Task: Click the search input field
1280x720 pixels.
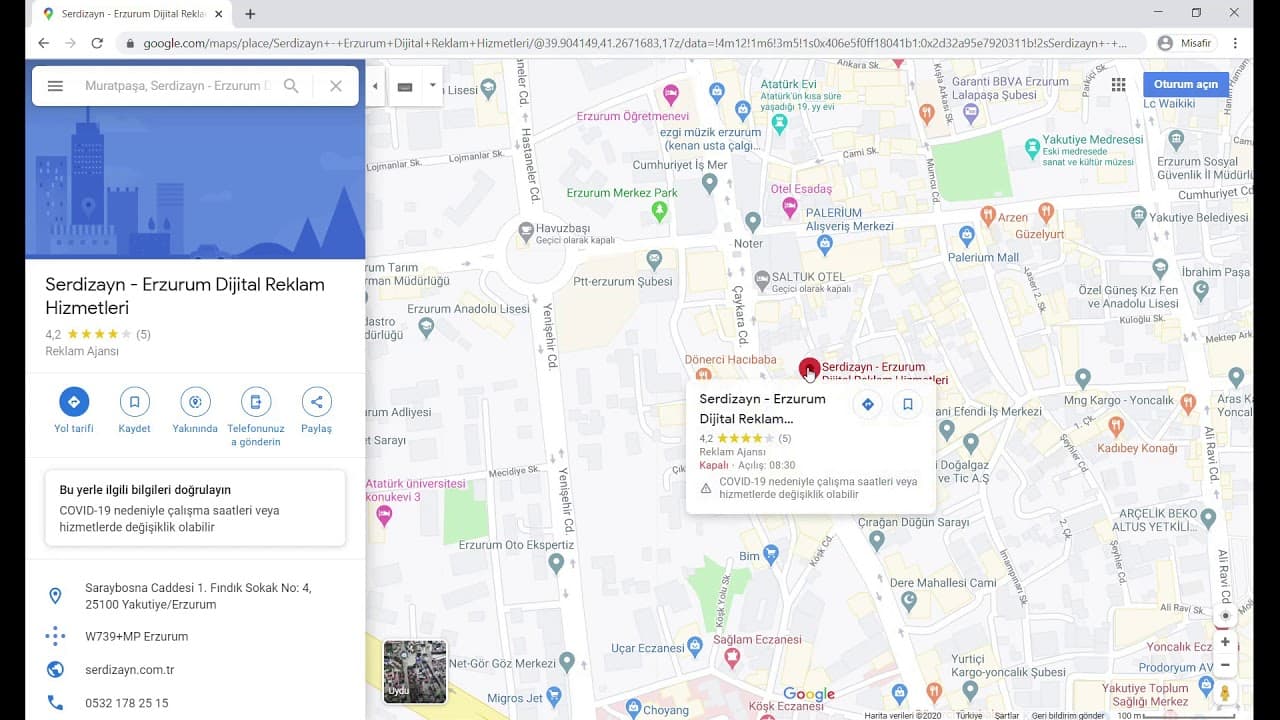Action: point(177,86)
